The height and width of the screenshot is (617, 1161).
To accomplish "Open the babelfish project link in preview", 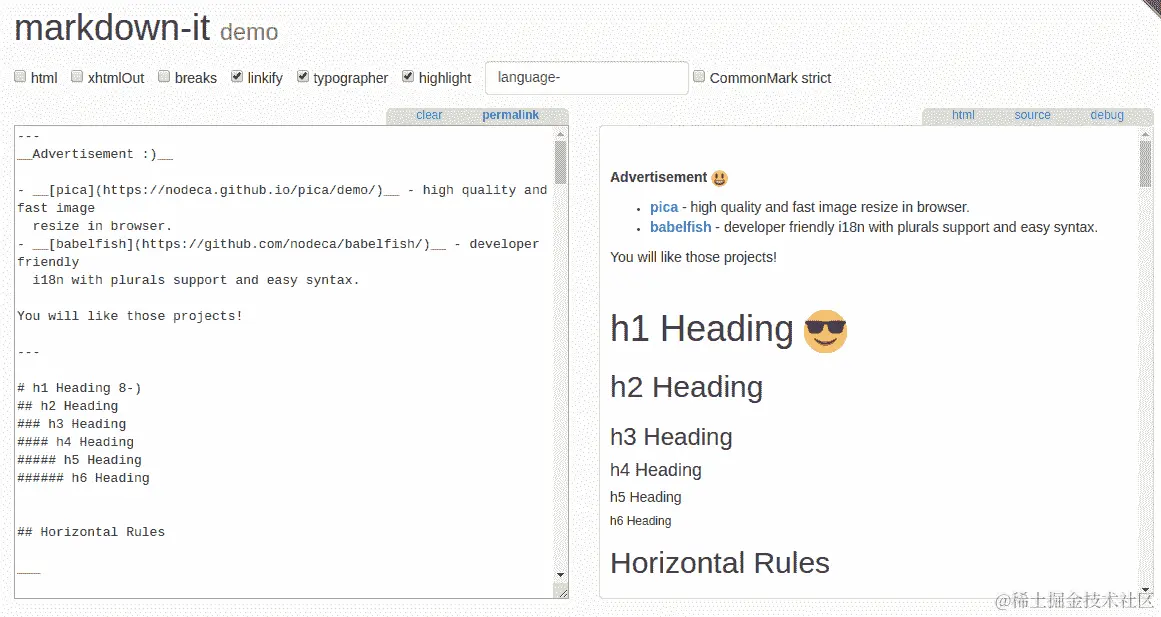I will (680, 227).
